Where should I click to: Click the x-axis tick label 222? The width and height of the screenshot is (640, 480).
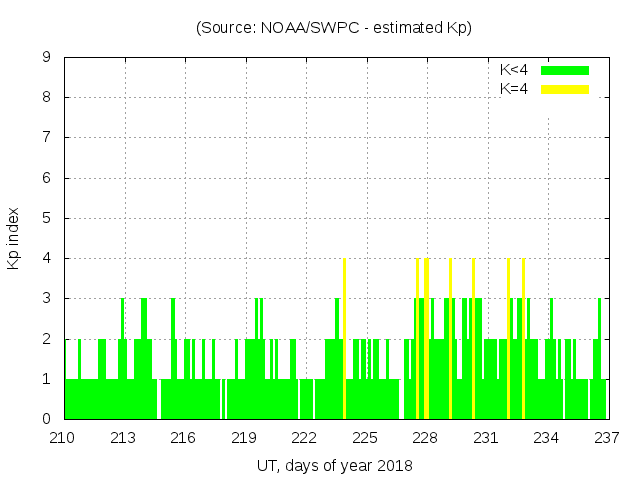coord(305,438)
